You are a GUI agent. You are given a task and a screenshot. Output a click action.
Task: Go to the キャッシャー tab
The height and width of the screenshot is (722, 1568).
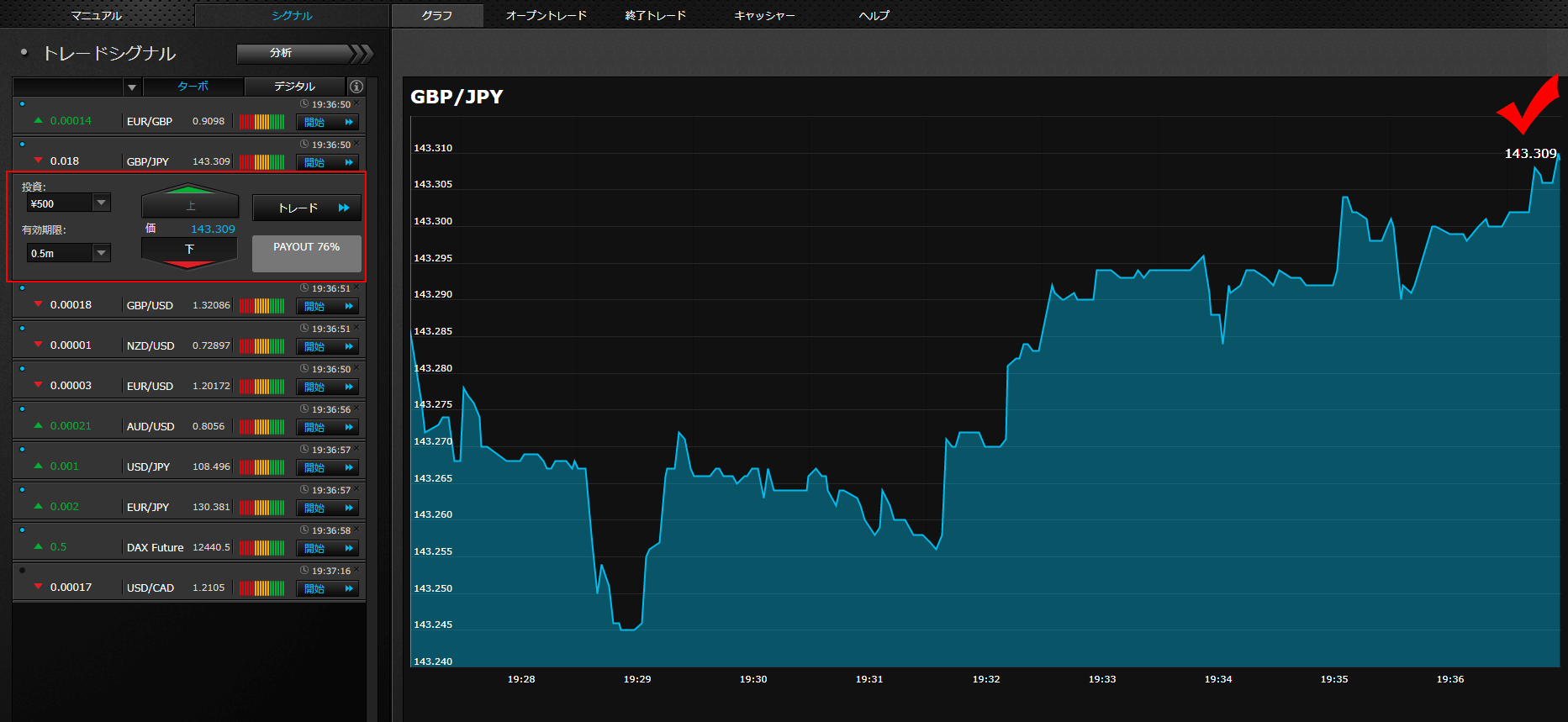click(764, 15)
